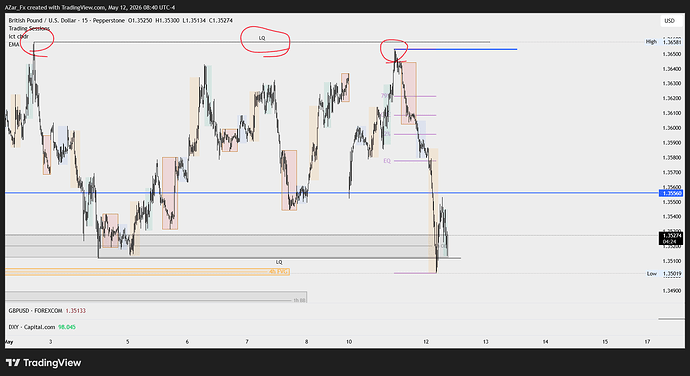Click the 1.35100 price scale label
Screen dimensions: 690x376
tap(672, 261)
